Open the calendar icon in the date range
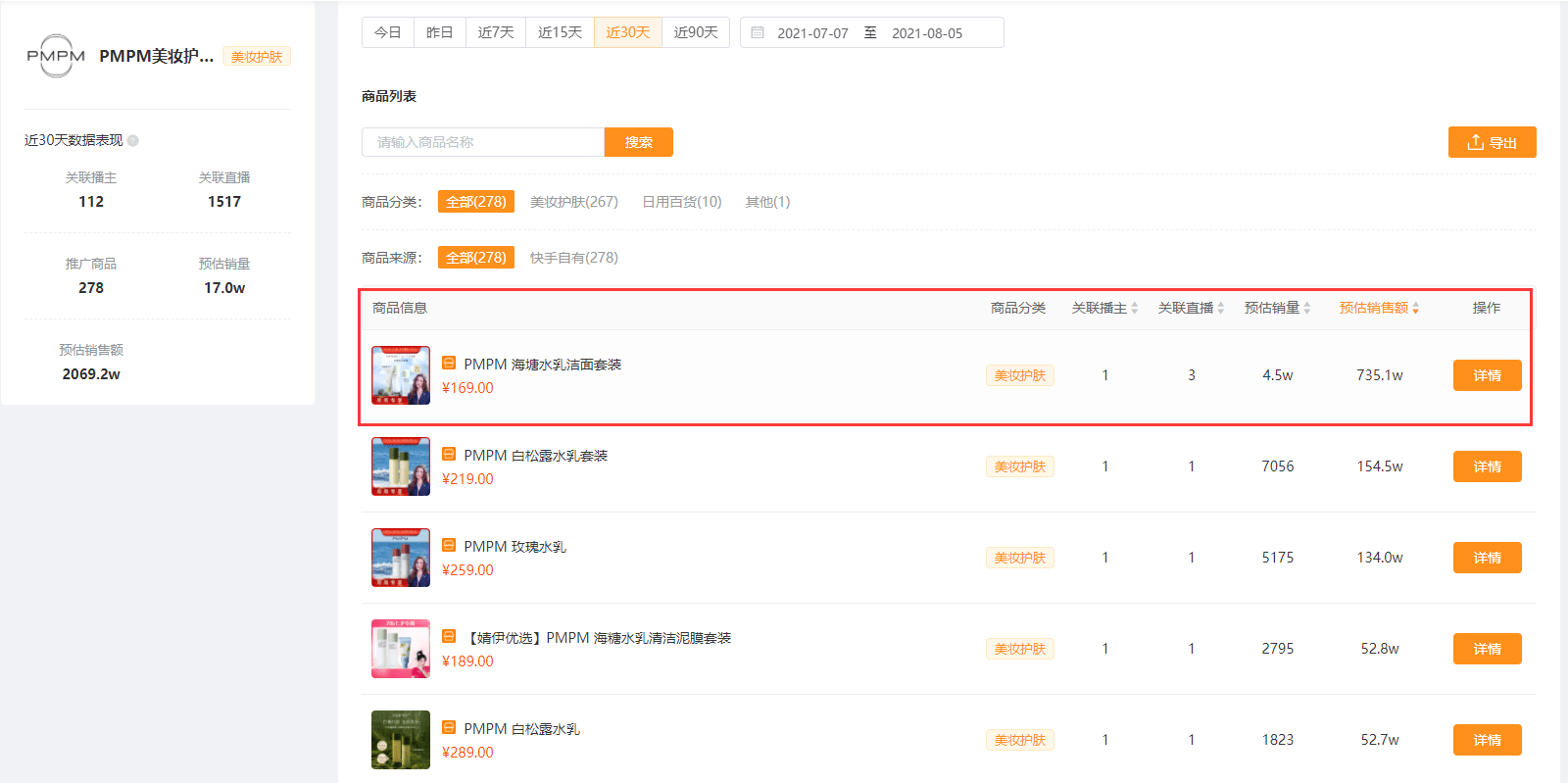Screen dimensions: 1568x783 (758, 32)
